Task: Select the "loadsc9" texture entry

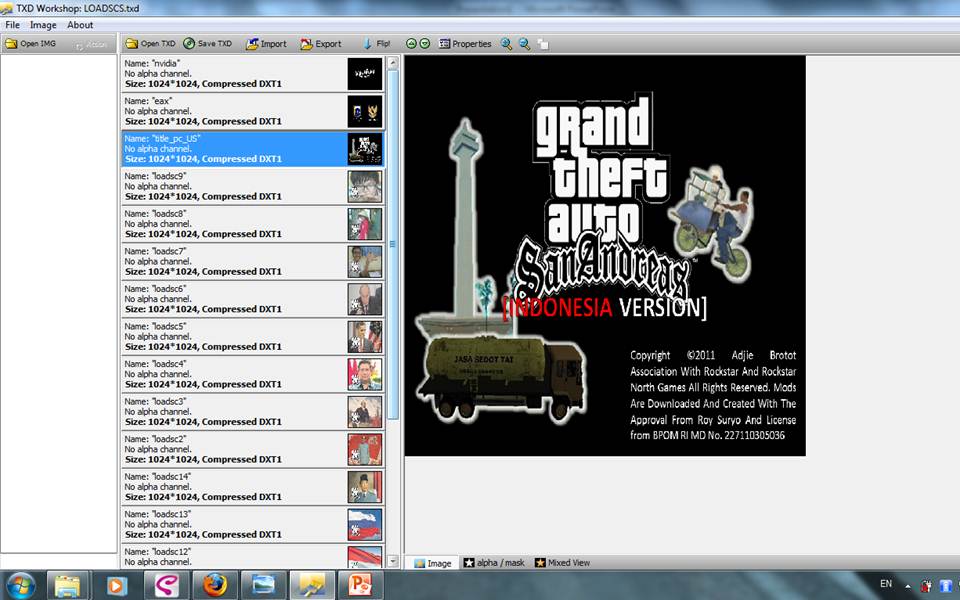Action: tap(253, 187)
